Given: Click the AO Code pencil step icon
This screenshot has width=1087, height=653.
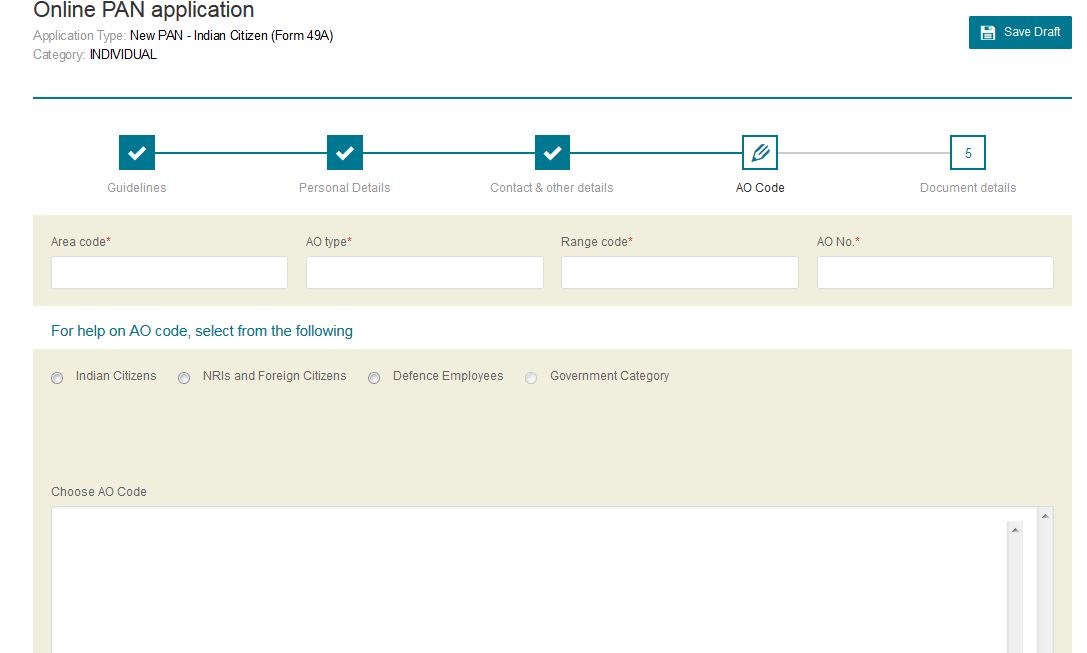Looking at the screenshot, I should 760,153.
